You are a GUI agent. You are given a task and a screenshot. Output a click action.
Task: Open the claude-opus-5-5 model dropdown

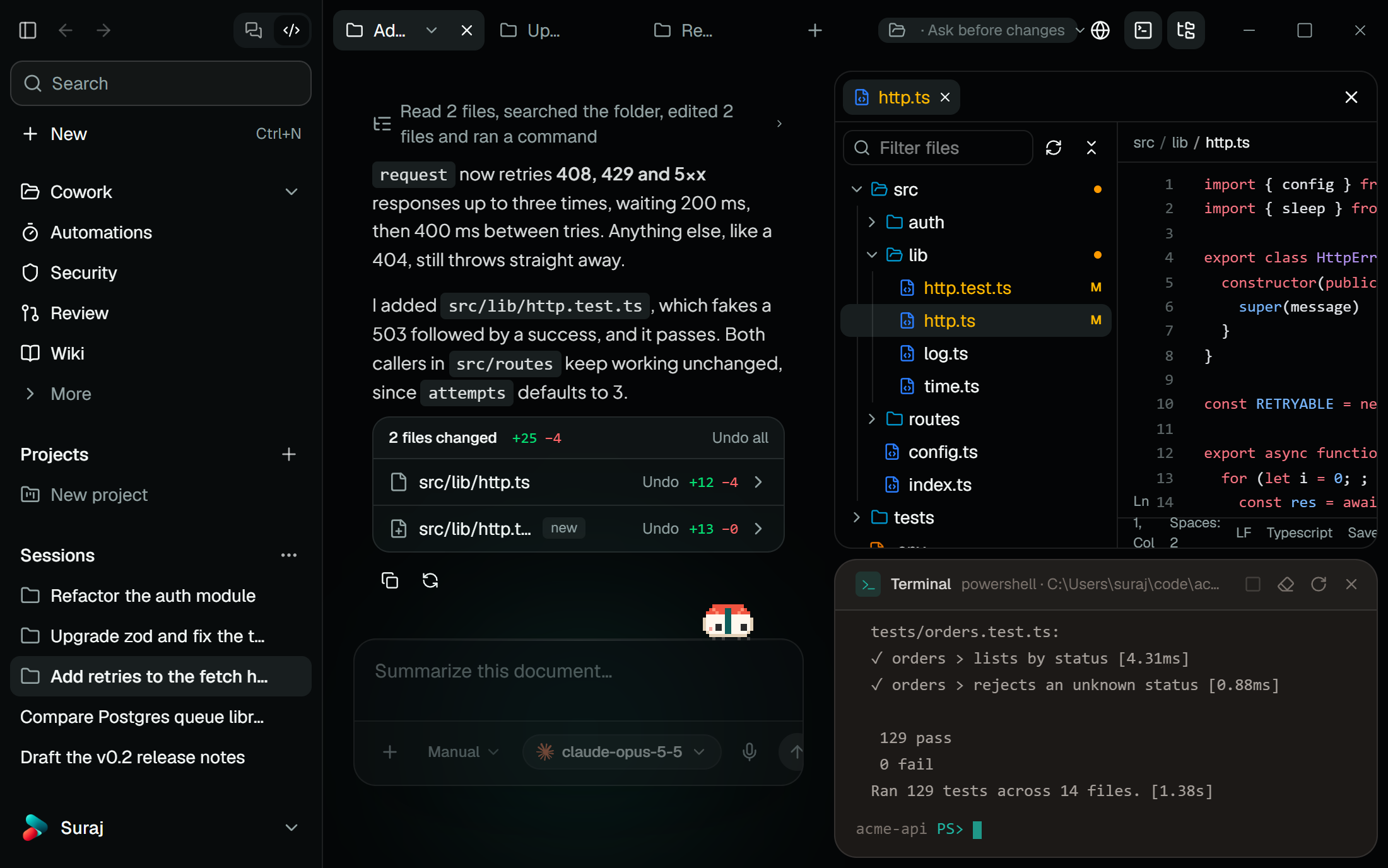click(x=621, y=752)
